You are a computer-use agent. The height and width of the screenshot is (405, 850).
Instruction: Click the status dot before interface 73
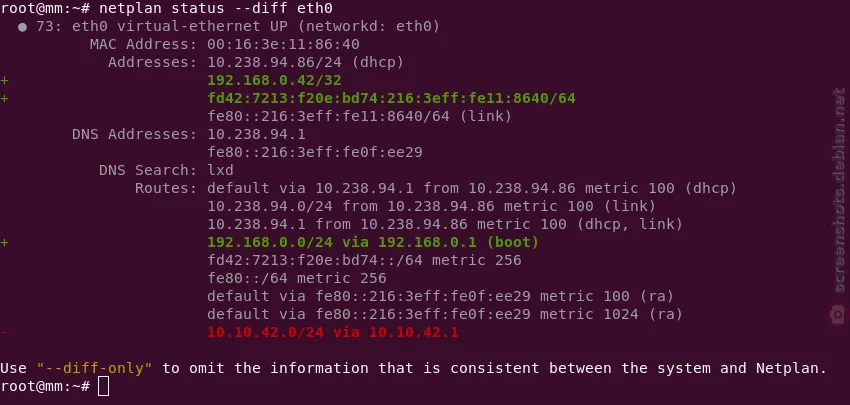(21, 26)
